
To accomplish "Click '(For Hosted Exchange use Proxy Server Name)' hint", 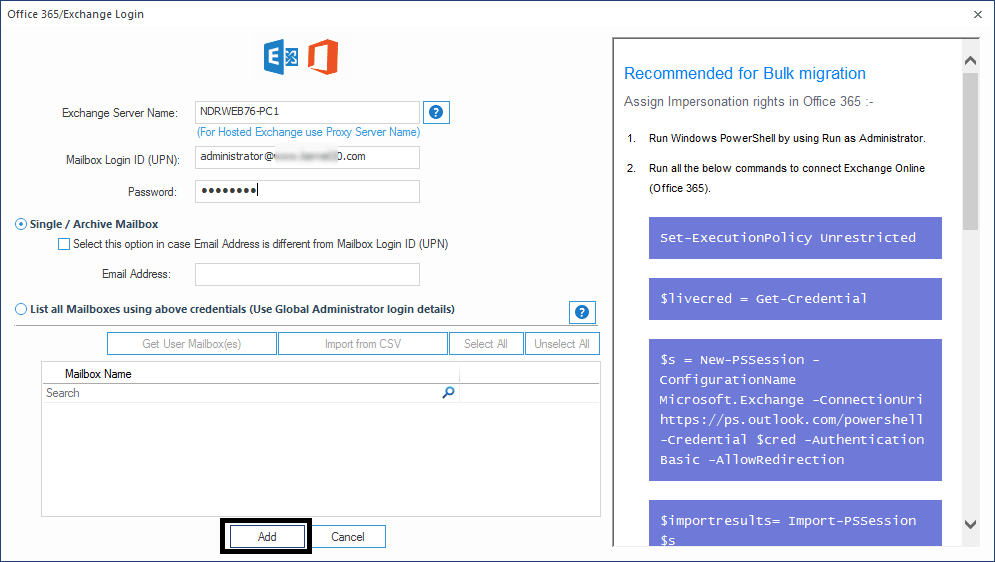I will [x=308, y=132].
